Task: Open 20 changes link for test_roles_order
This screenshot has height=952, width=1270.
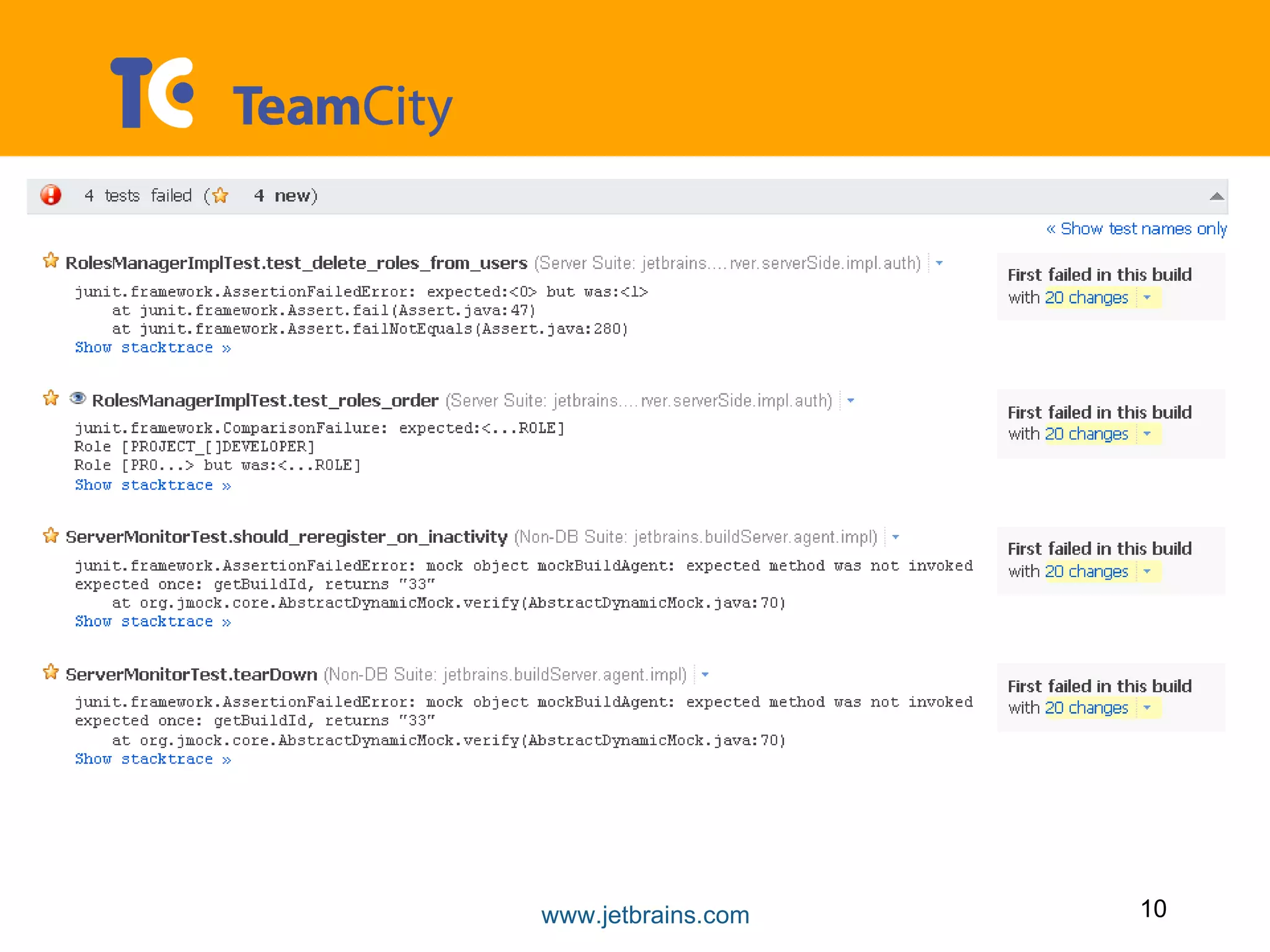Action: (x=1086, y=434)
